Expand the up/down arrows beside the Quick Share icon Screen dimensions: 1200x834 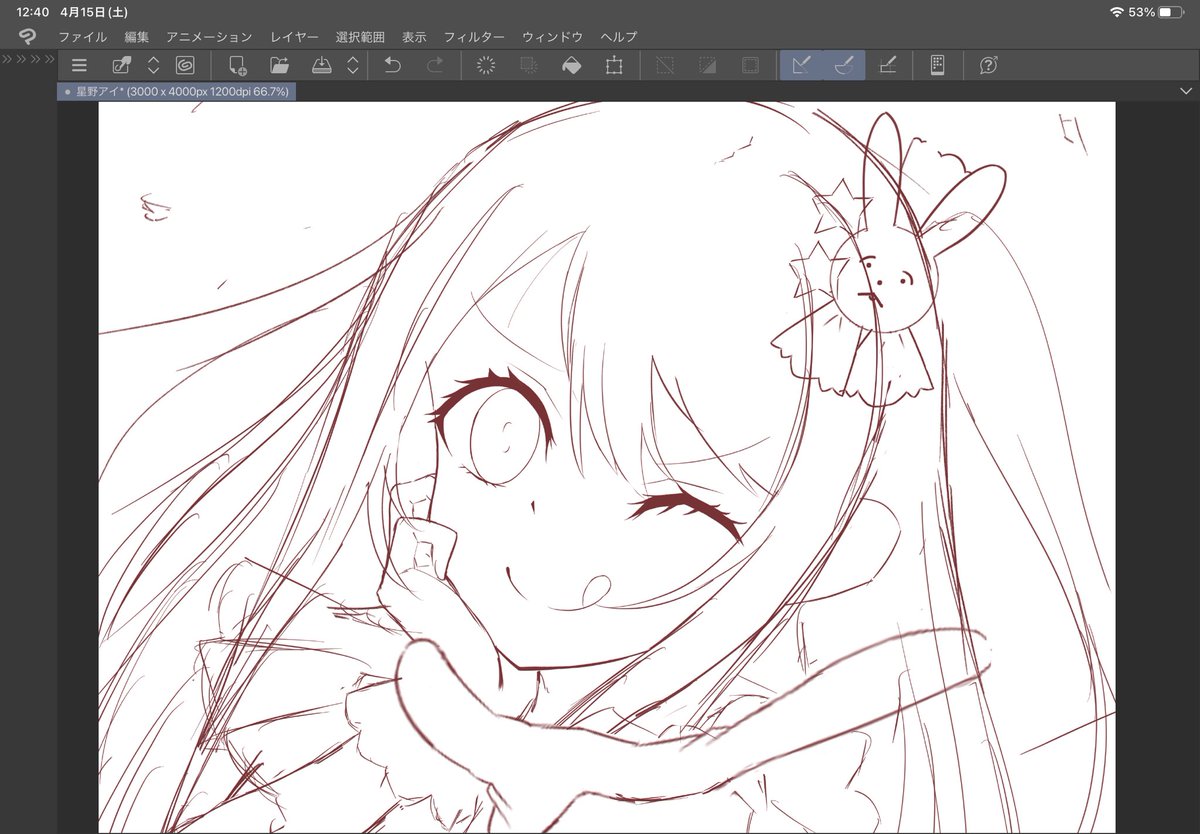154,66
